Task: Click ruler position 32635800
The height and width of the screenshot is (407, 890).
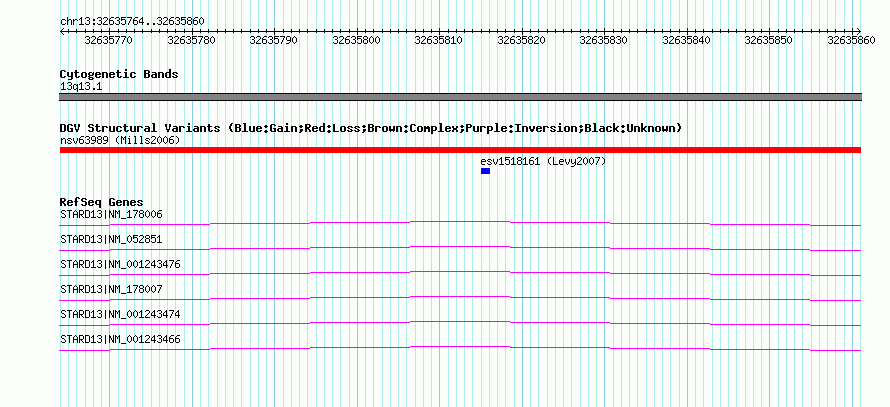Action: click(x=356, y=40)
